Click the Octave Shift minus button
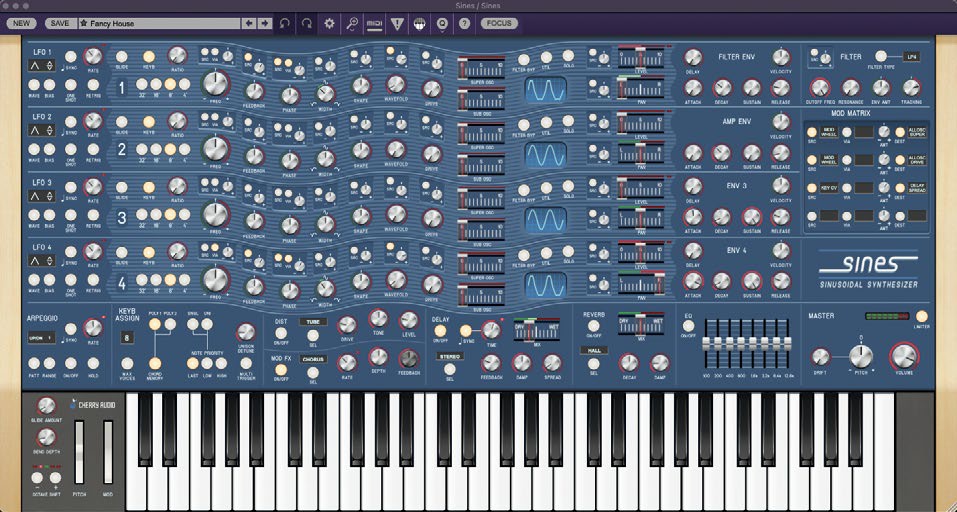This screenshot has width=957, height=512. tap(37, 478)
